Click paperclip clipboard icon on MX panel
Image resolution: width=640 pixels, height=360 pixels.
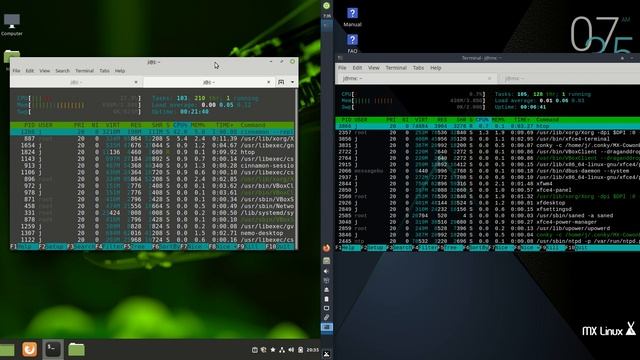[327, 318]
